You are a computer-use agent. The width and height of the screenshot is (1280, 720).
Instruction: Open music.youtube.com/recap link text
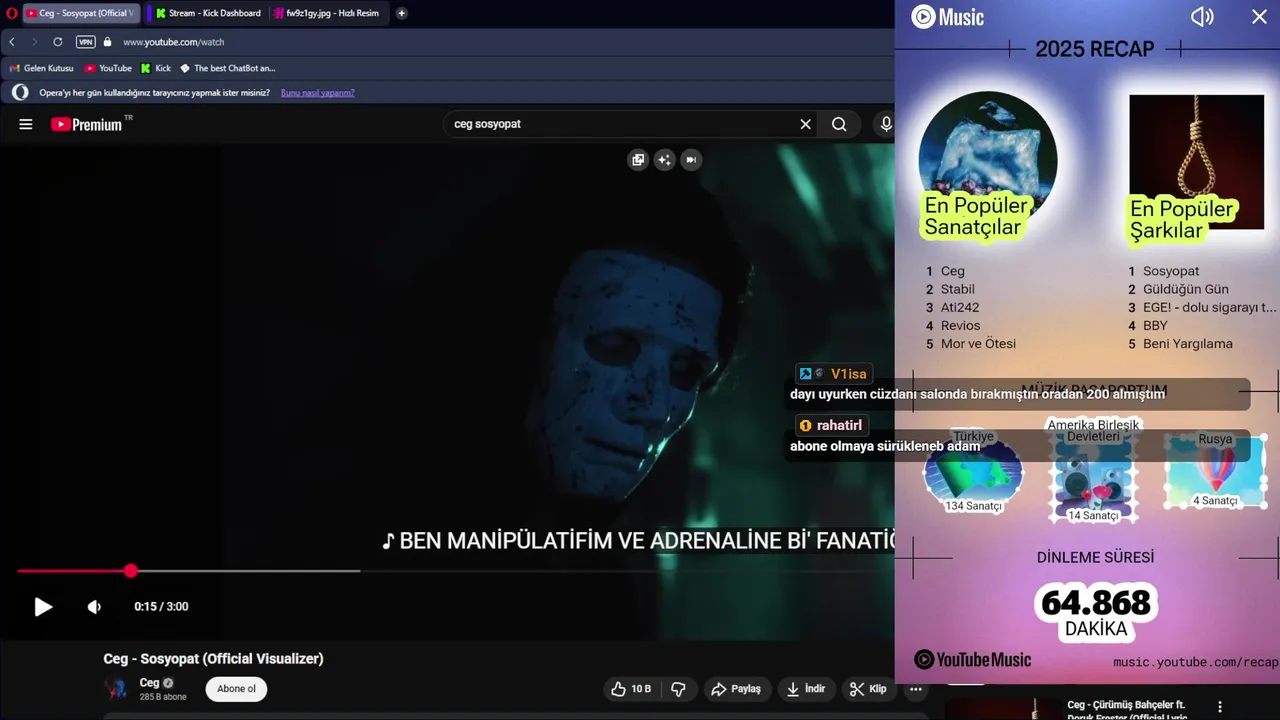(1195, 662)
